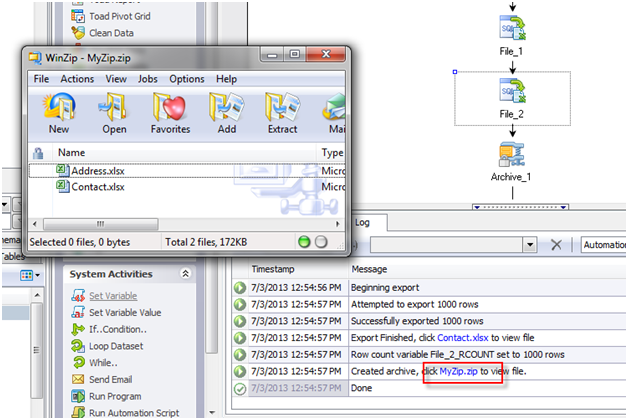628x420 pixels.
Task: Click the Add files icon in WinZip
Action: point(226,106)
